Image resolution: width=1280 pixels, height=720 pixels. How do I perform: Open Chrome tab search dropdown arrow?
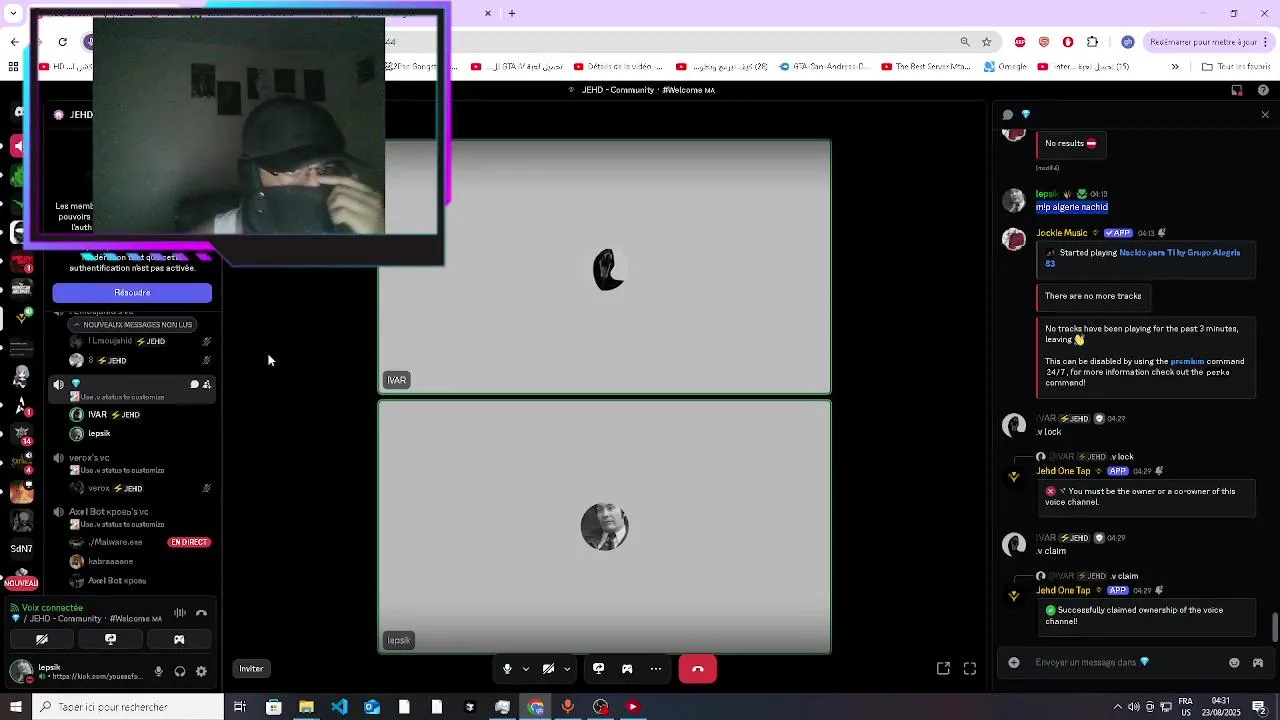[13, 13]
